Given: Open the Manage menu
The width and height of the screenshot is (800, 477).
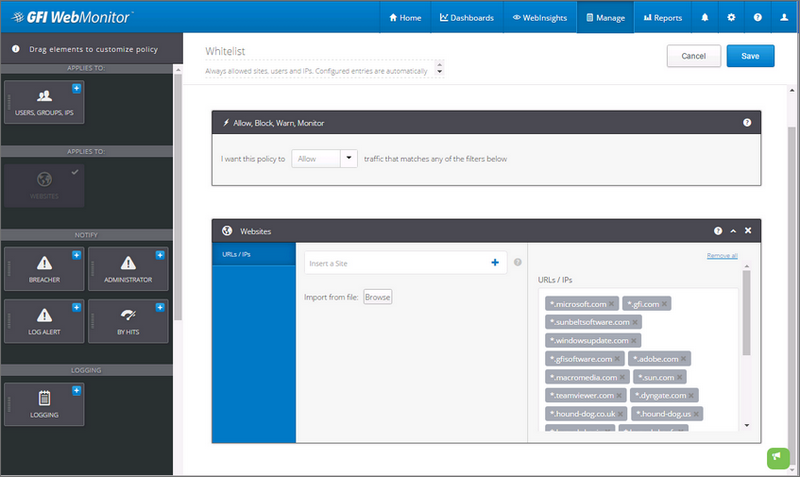Looking at the screenshot, I should (605, 17).
